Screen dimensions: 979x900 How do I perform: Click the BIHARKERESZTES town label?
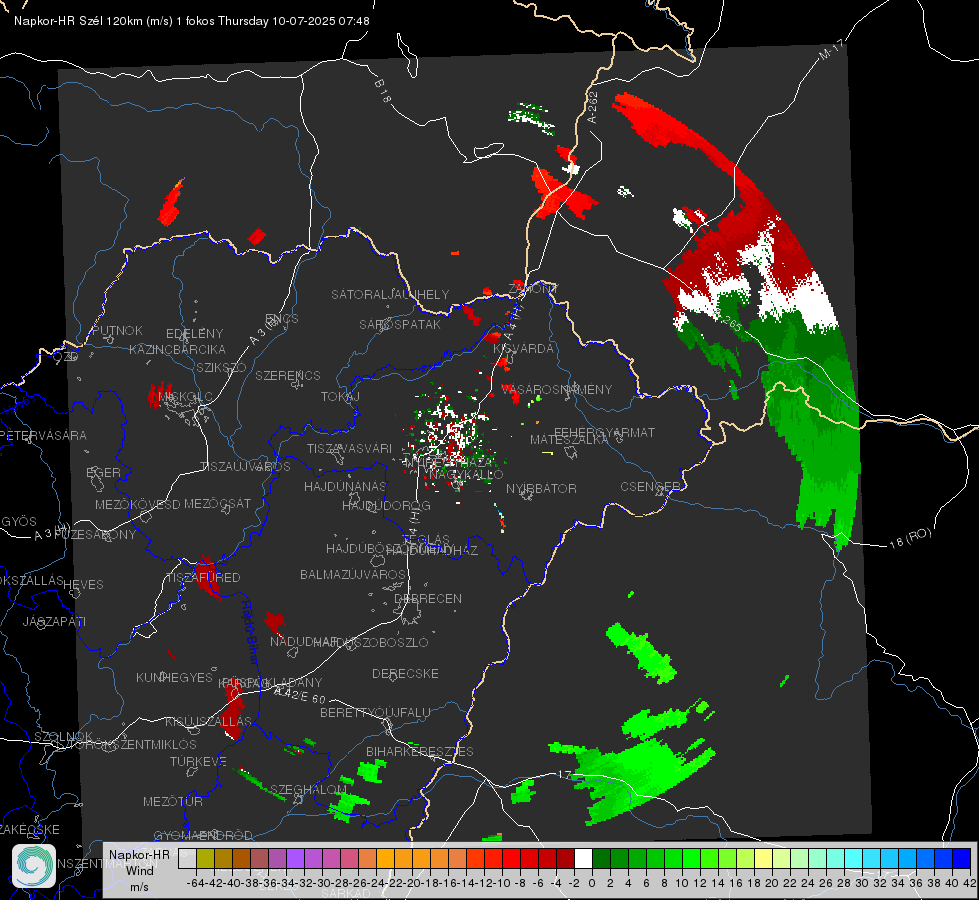[x=420, y=751]
